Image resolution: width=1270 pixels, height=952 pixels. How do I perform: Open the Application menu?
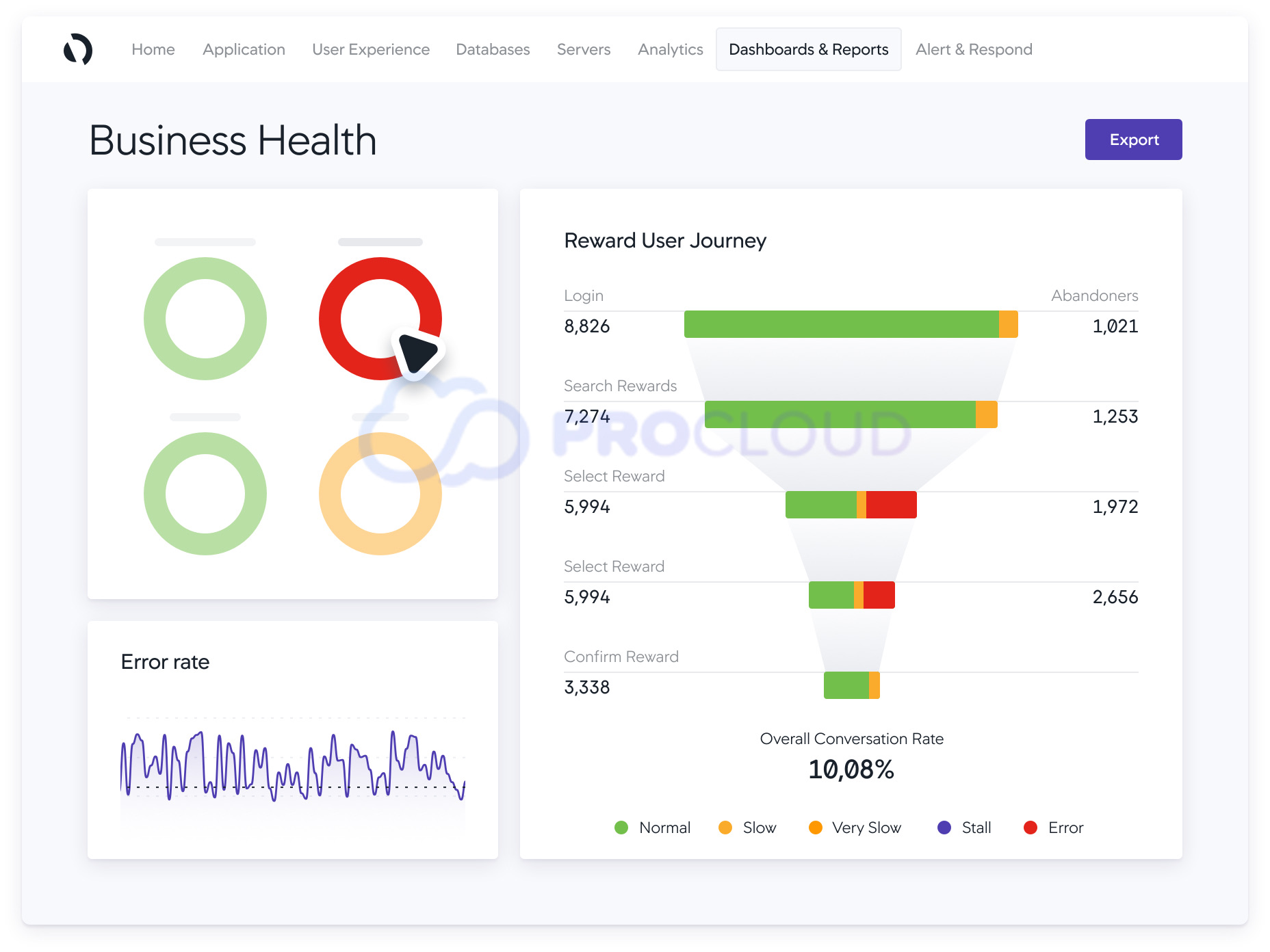[x=244, y=49]
